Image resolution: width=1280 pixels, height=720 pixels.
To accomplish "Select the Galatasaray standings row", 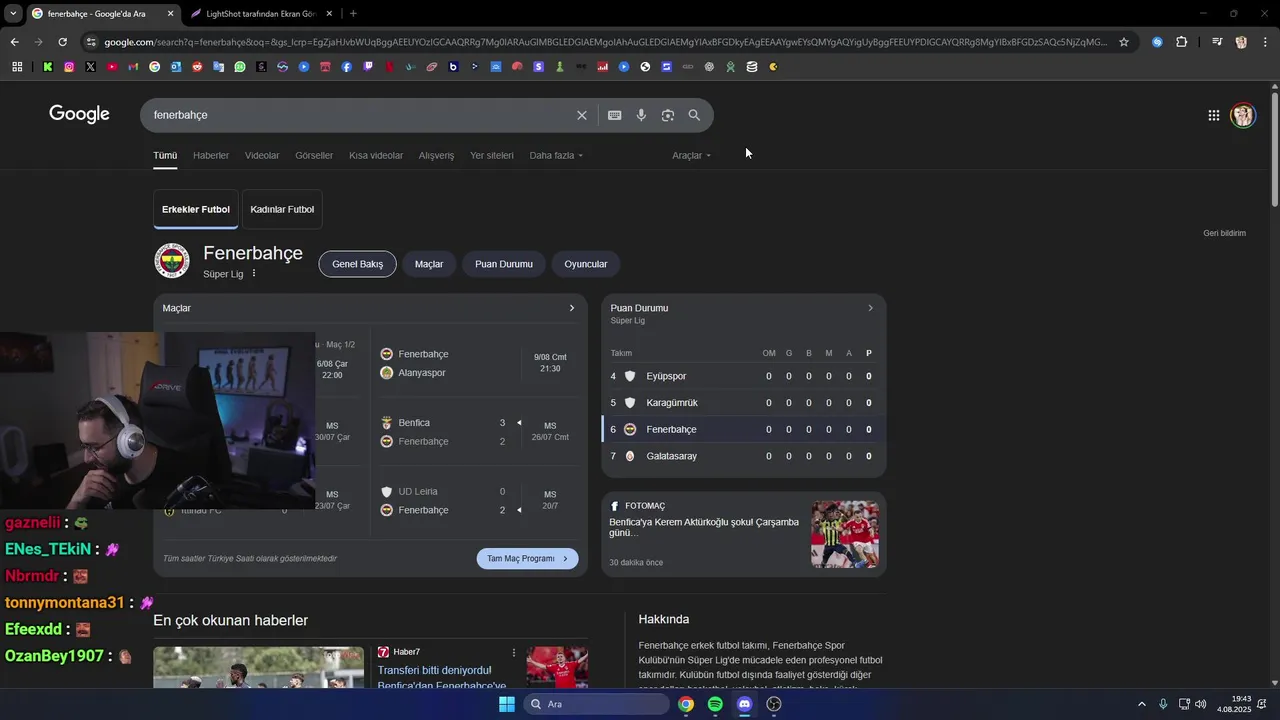I will pos(743,456).
